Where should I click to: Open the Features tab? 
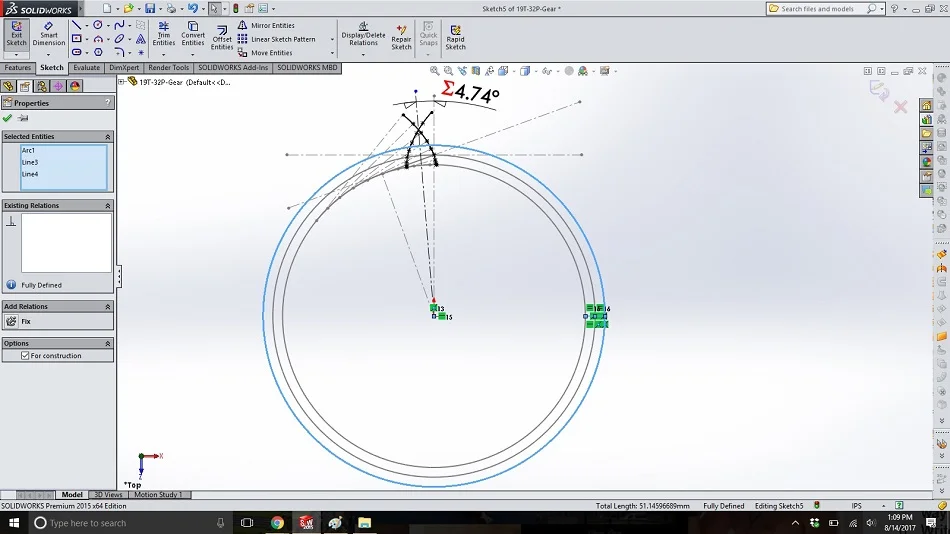(x=18, y=68)
